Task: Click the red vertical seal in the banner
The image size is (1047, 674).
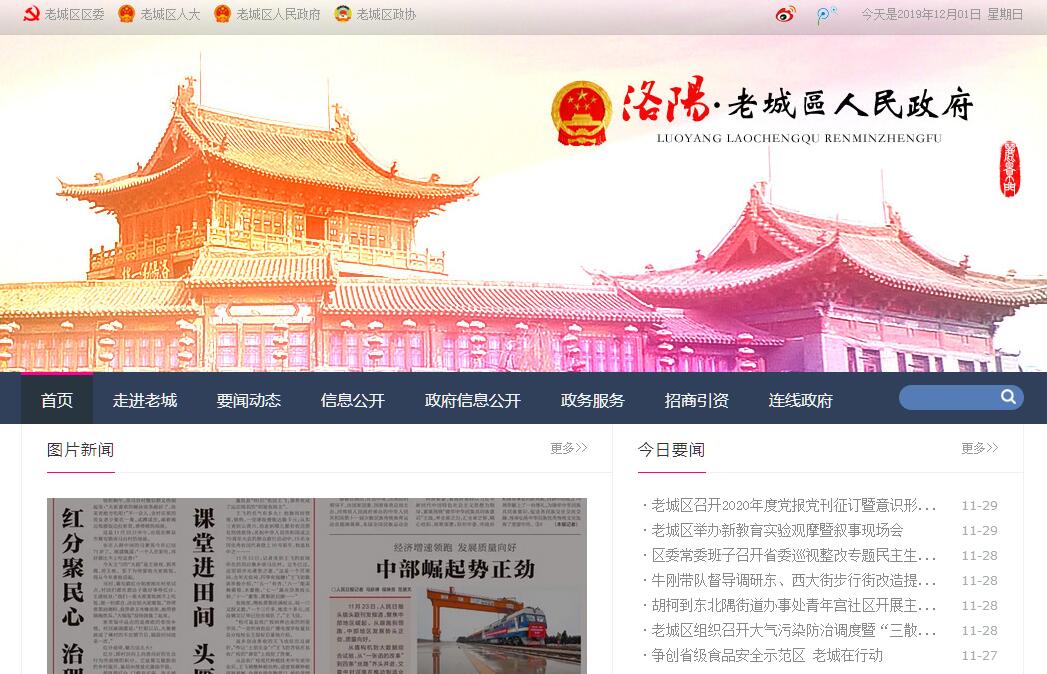Action: coord(1009,169)
